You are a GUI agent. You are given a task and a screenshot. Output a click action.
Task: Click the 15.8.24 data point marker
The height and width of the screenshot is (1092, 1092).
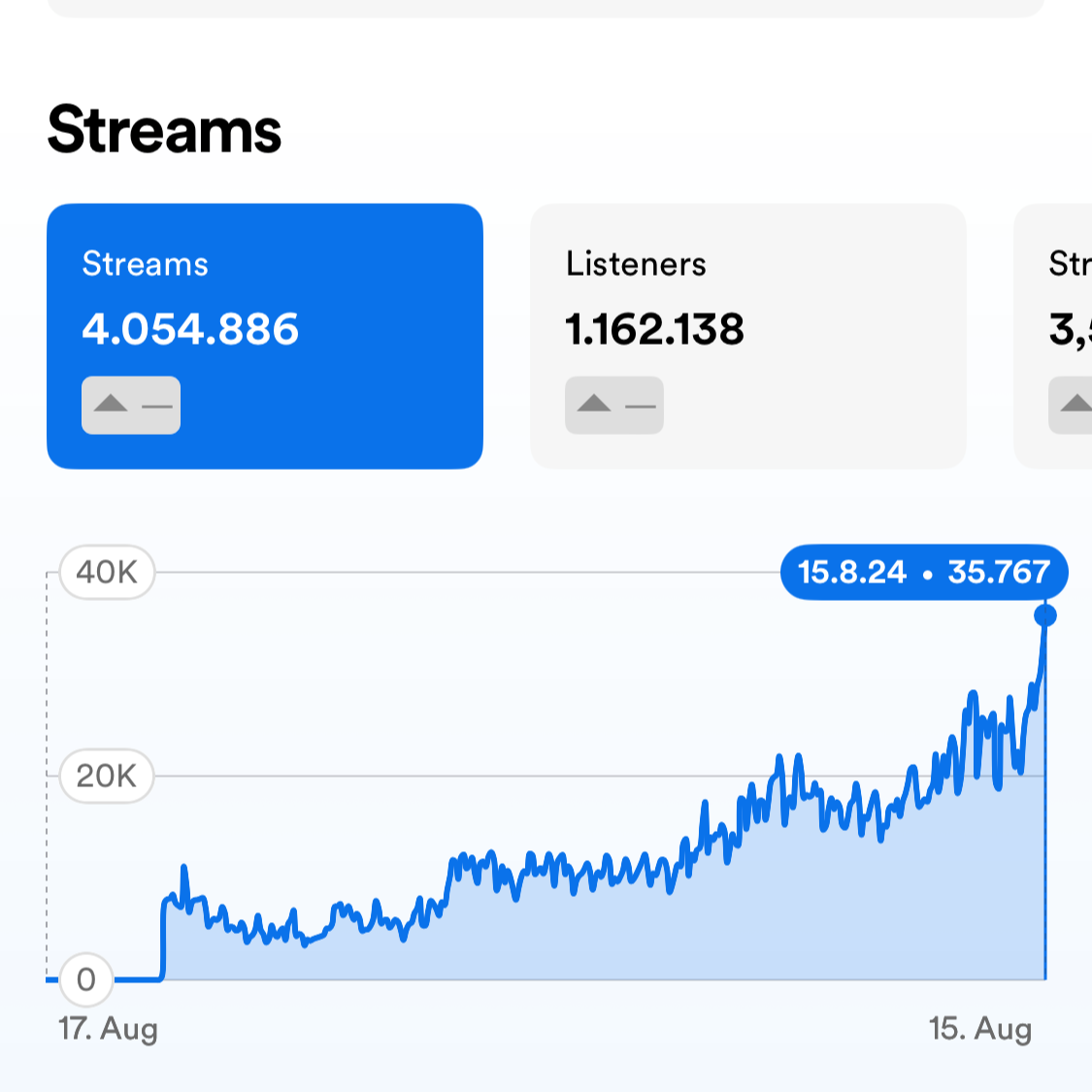(1045, 615)
